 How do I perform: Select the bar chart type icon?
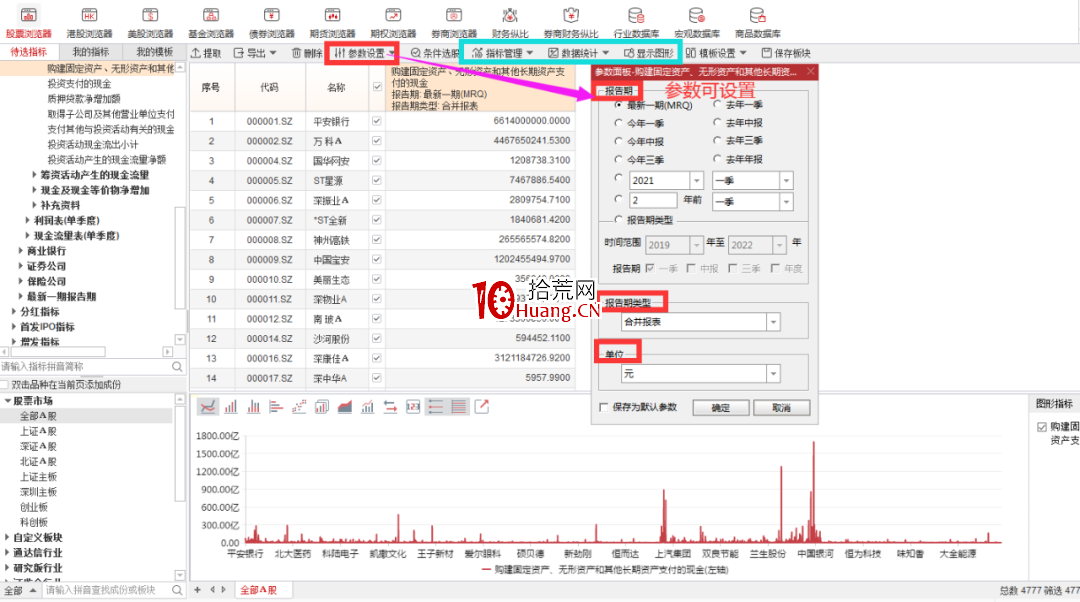[x=231, y=407]
